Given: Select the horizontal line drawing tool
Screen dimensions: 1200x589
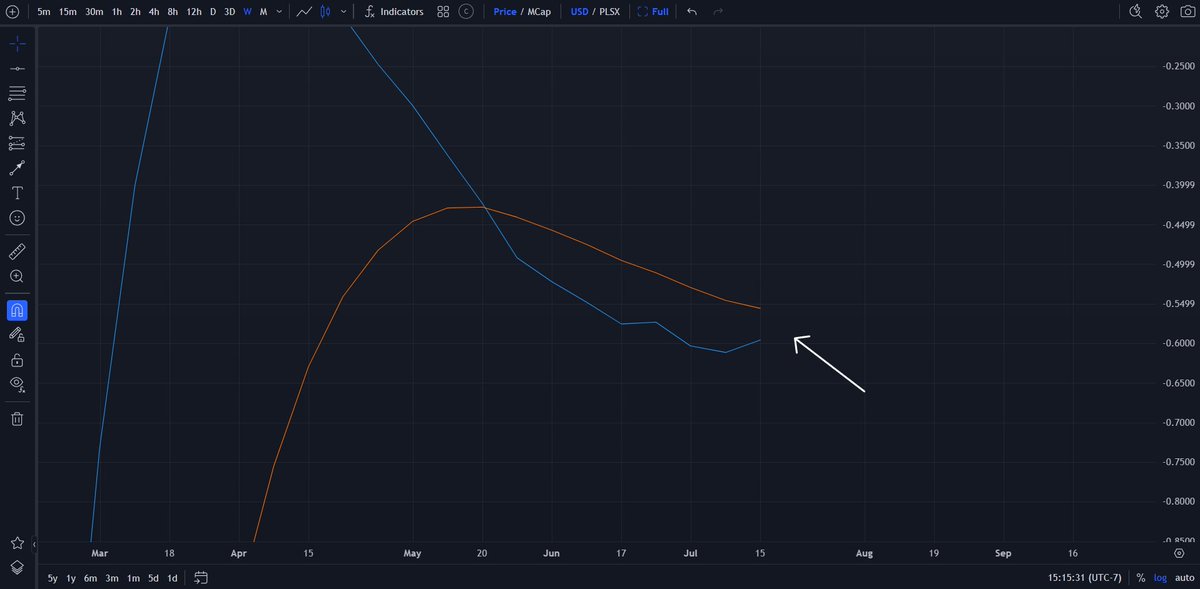Looking at the screenshot, I should pos(17,68).
